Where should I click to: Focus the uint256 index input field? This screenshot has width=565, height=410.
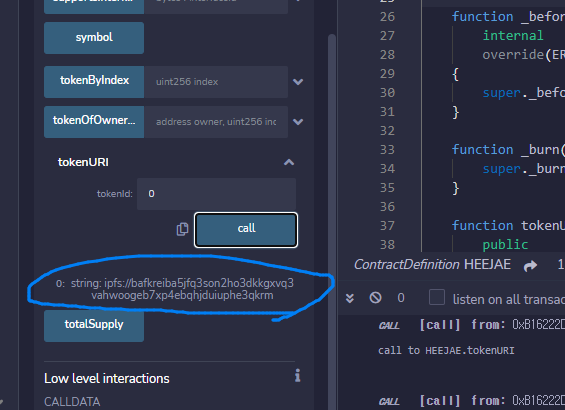(x=216, y=82)
